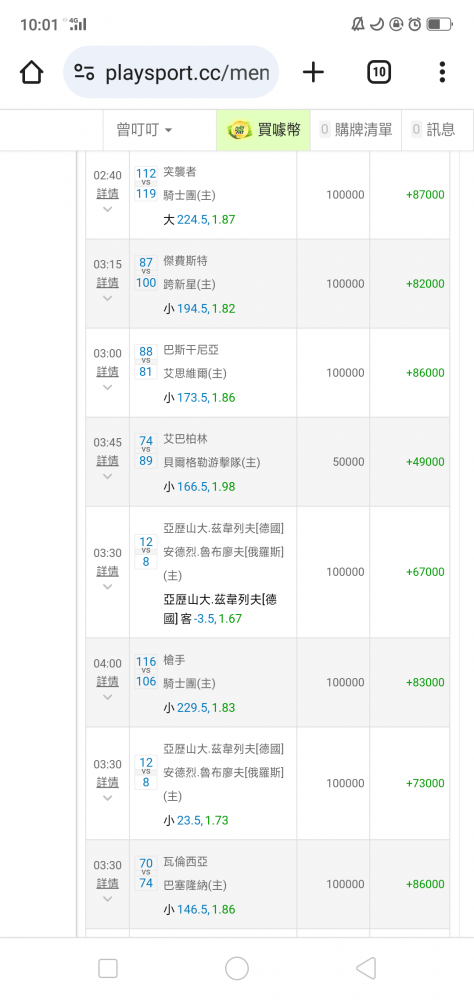Open a new tab with plus icon
This screenshot has width=474, height=1000.
pos(313,72)
